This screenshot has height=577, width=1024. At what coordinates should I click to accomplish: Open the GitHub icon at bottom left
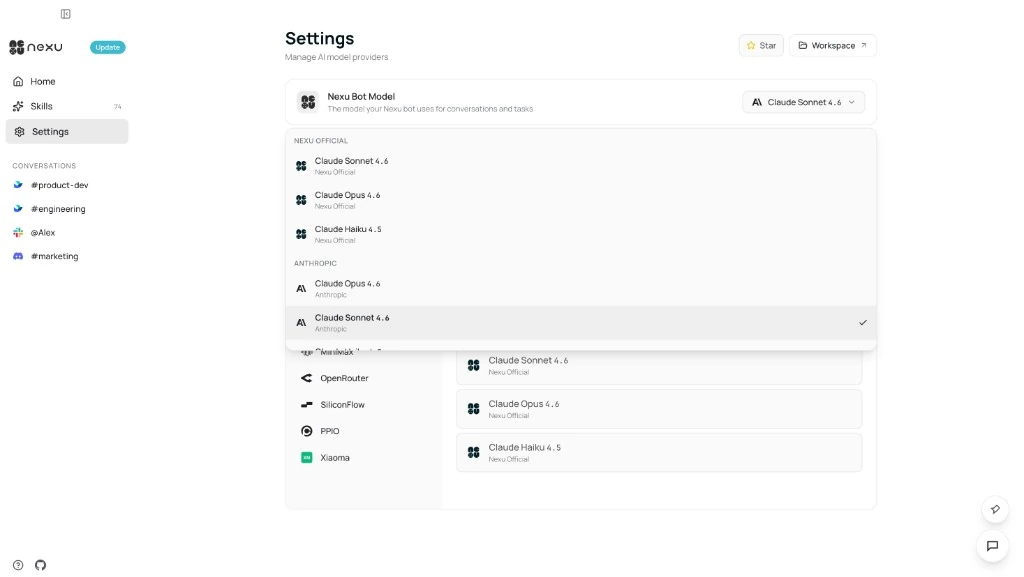pyautogui.click(x=40, y=564)
